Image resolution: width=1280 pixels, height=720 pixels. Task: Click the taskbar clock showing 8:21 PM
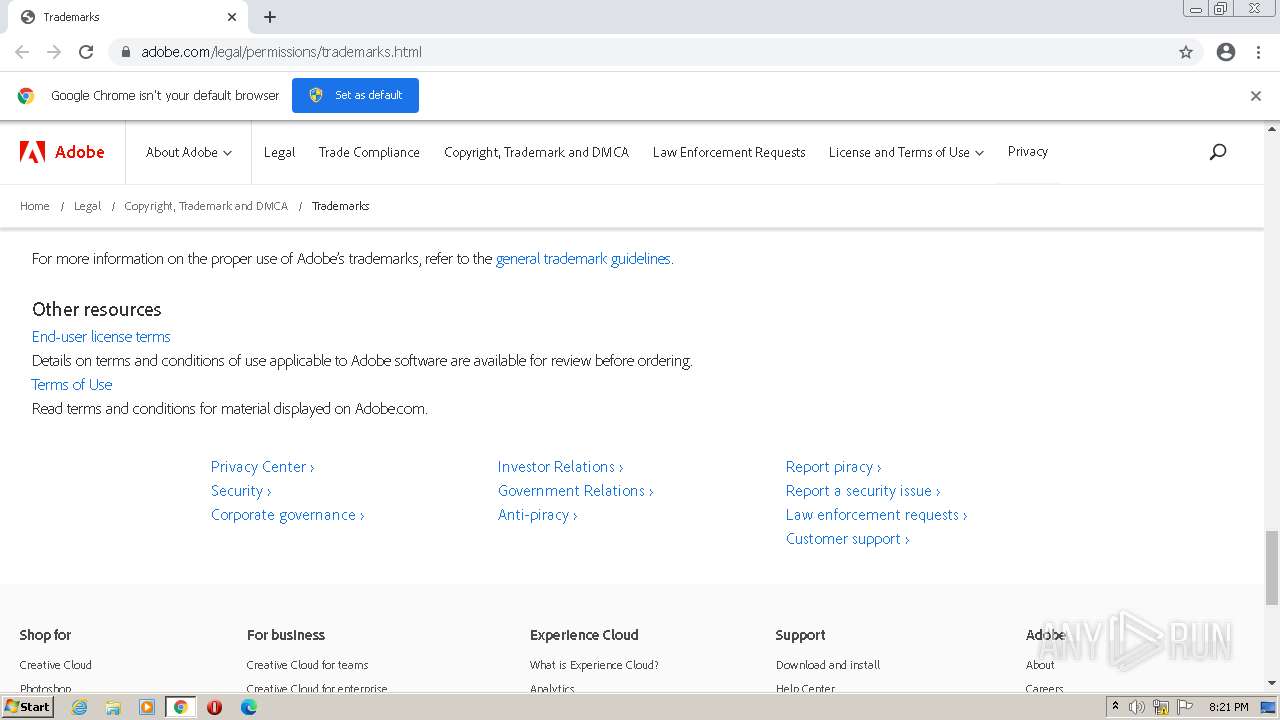coord(1228,707)
